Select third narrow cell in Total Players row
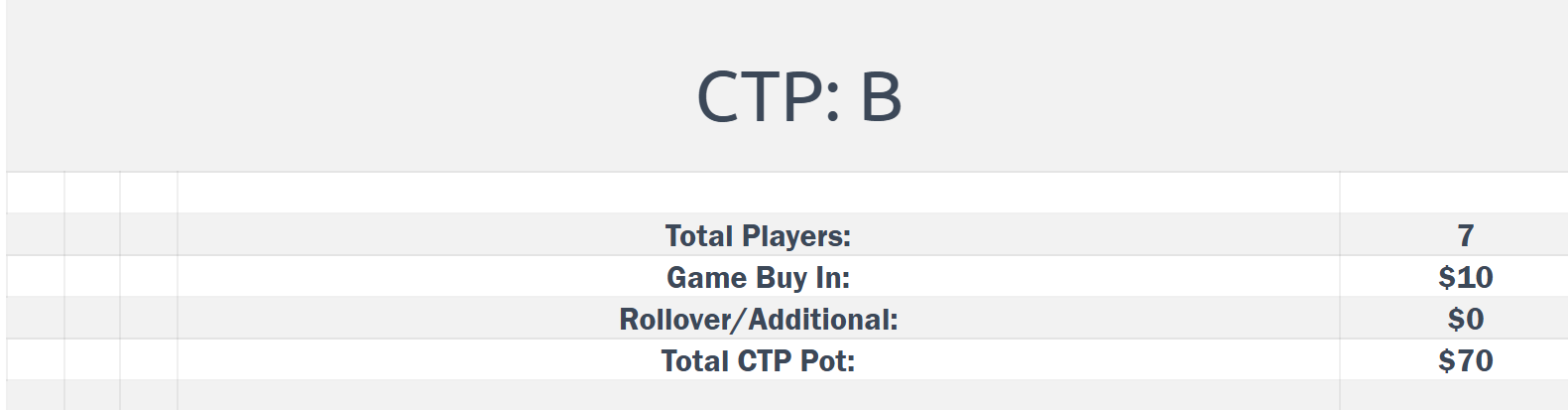Image resolution: width=1568 pixels, height=410 pixels. (x=149, y=235)
